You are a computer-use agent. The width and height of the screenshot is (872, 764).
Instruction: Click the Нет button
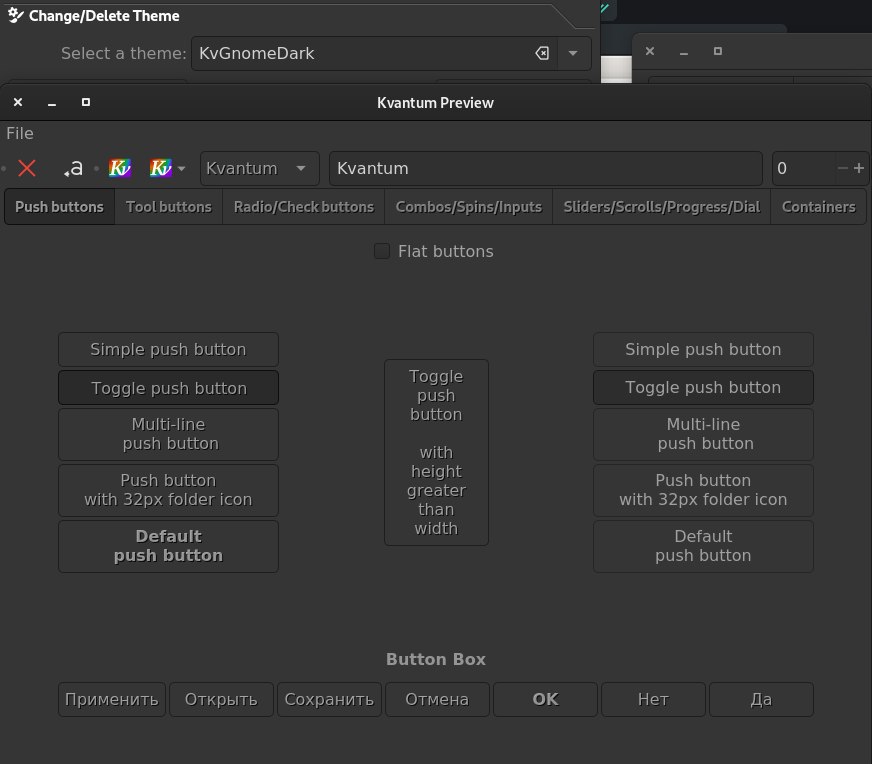653,699
